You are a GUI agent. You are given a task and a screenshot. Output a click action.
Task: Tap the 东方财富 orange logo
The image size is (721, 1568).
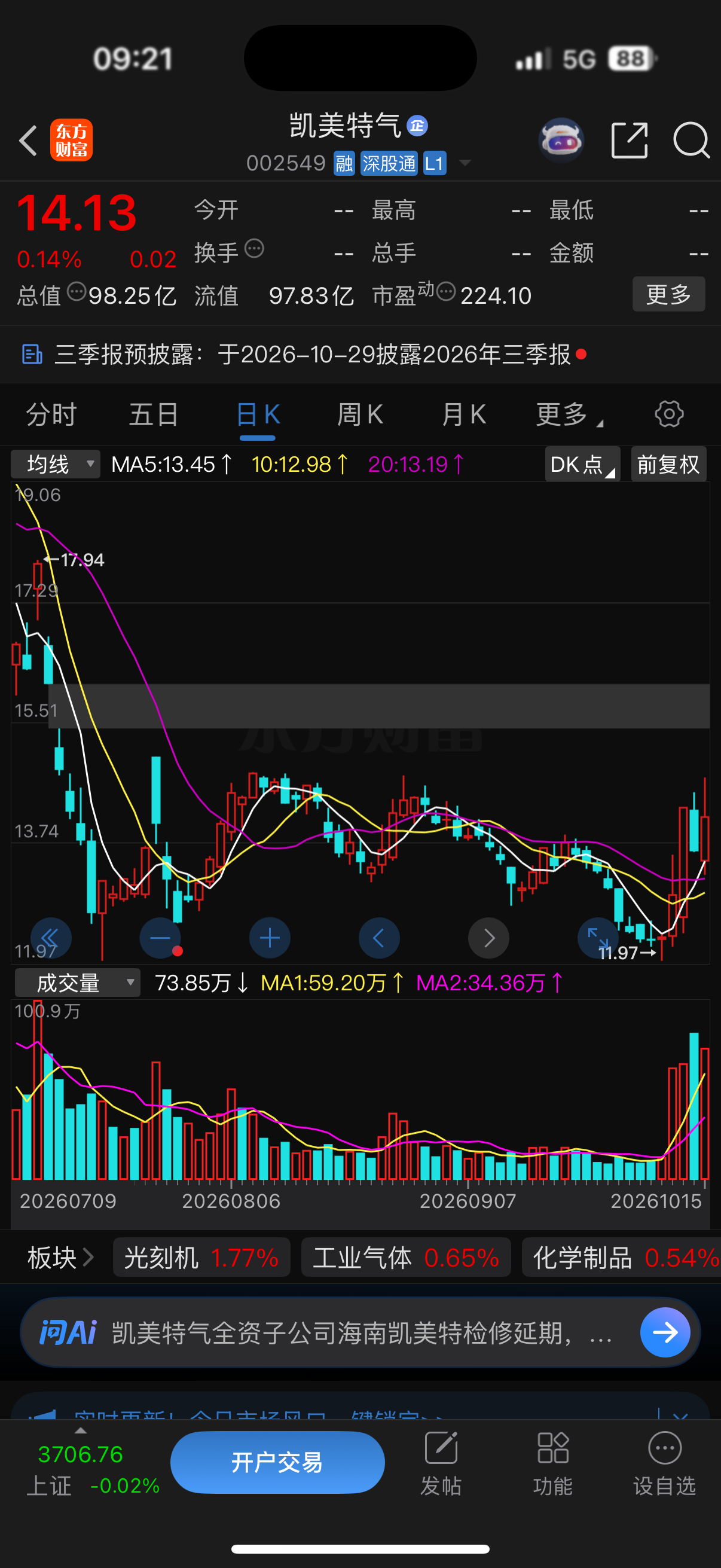click(71, 140)
